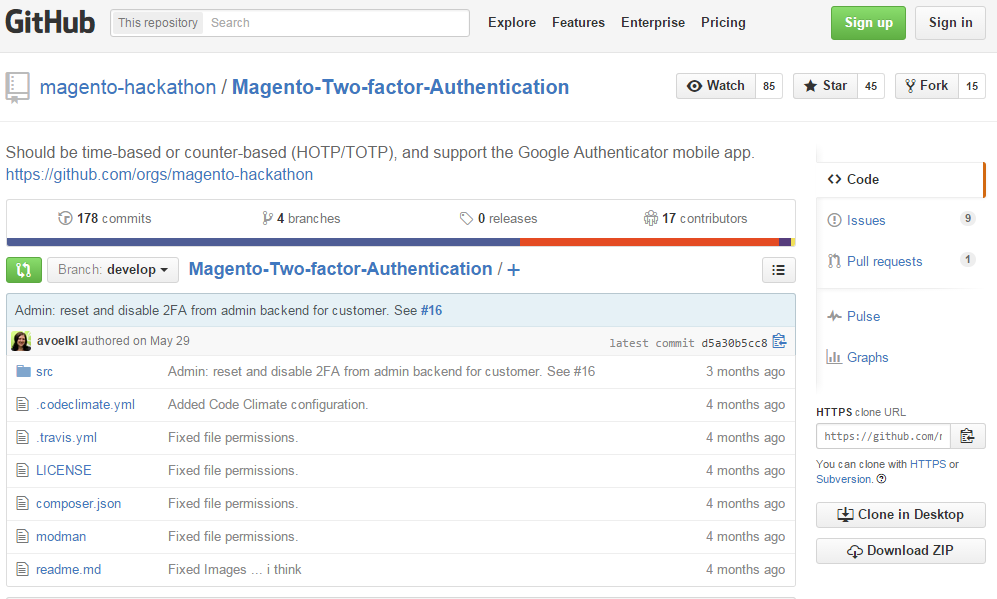Open the Issues tab label
The height and width of the screenshot is (599, 997).
865,220
